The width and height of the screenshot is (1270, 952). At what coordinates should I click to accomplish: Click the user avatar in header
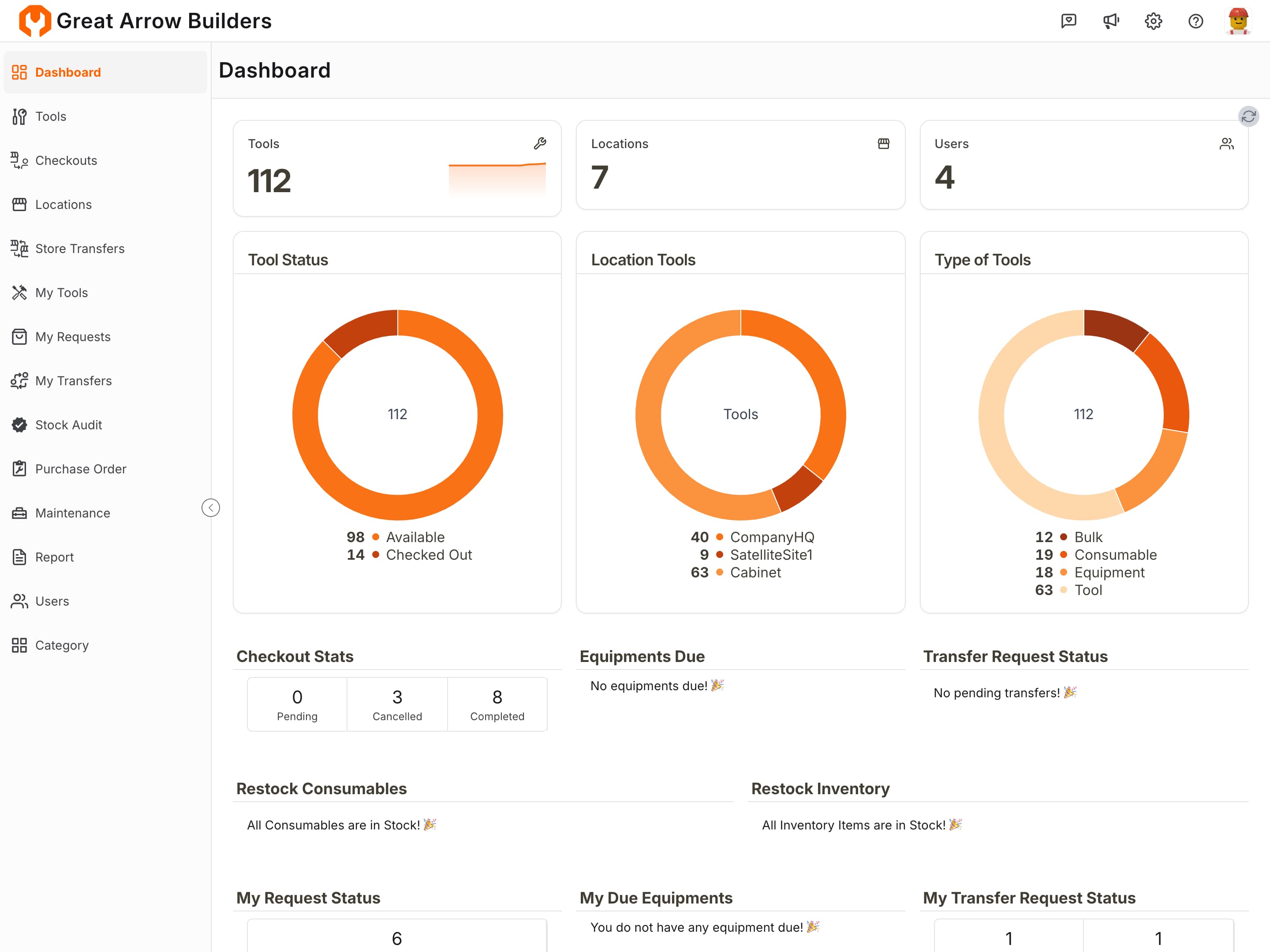1238,21
